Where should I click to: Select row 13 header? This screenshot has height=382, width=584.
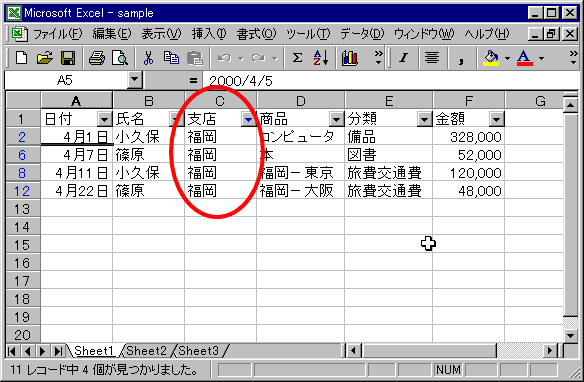22,209
